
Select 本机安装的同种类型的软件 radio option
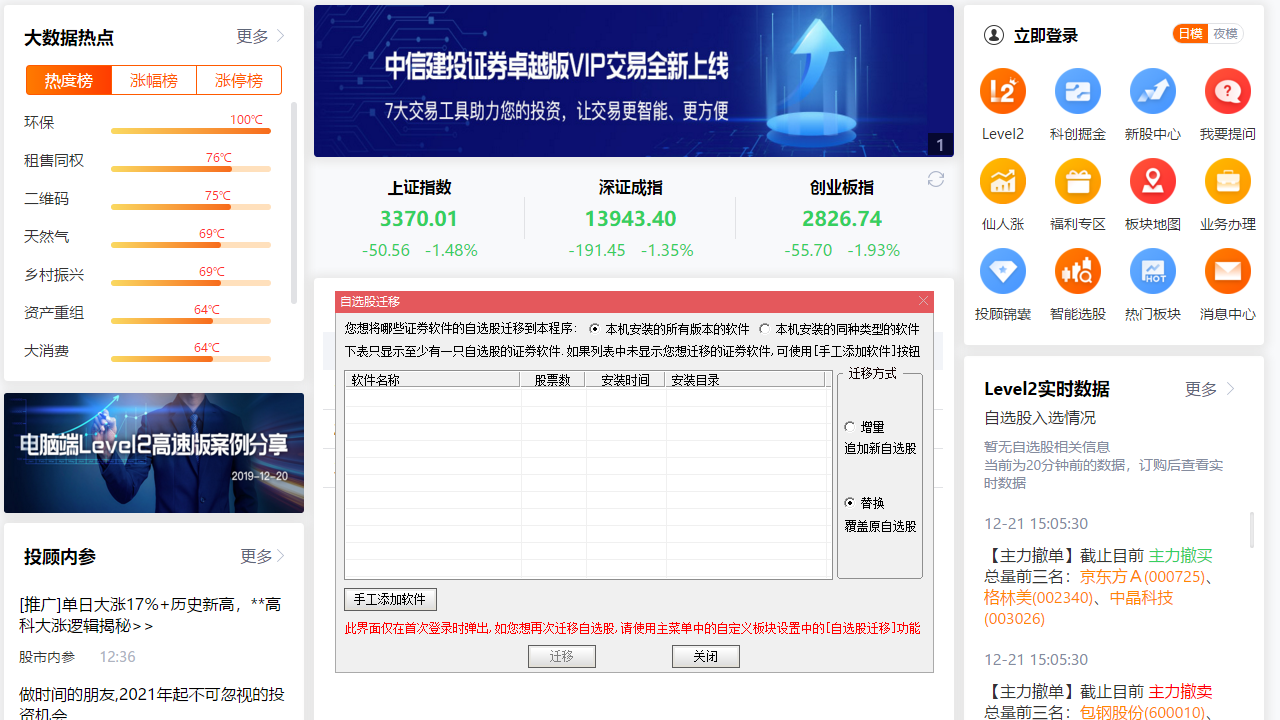click(x=765, y=329)
